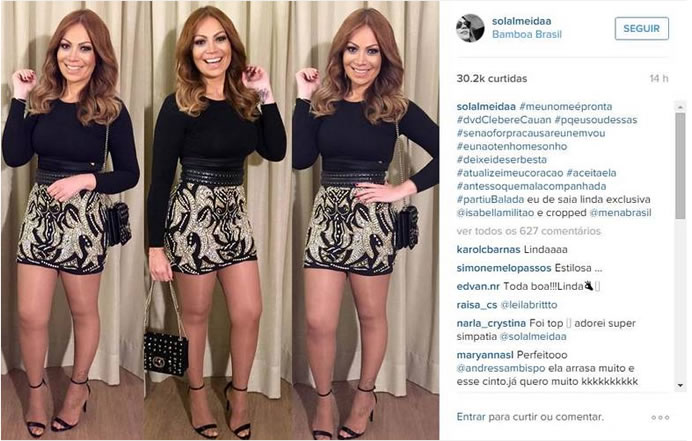Click the SEGUIR follow button
The height and width of the screenshot is (441, 692).
642,28
